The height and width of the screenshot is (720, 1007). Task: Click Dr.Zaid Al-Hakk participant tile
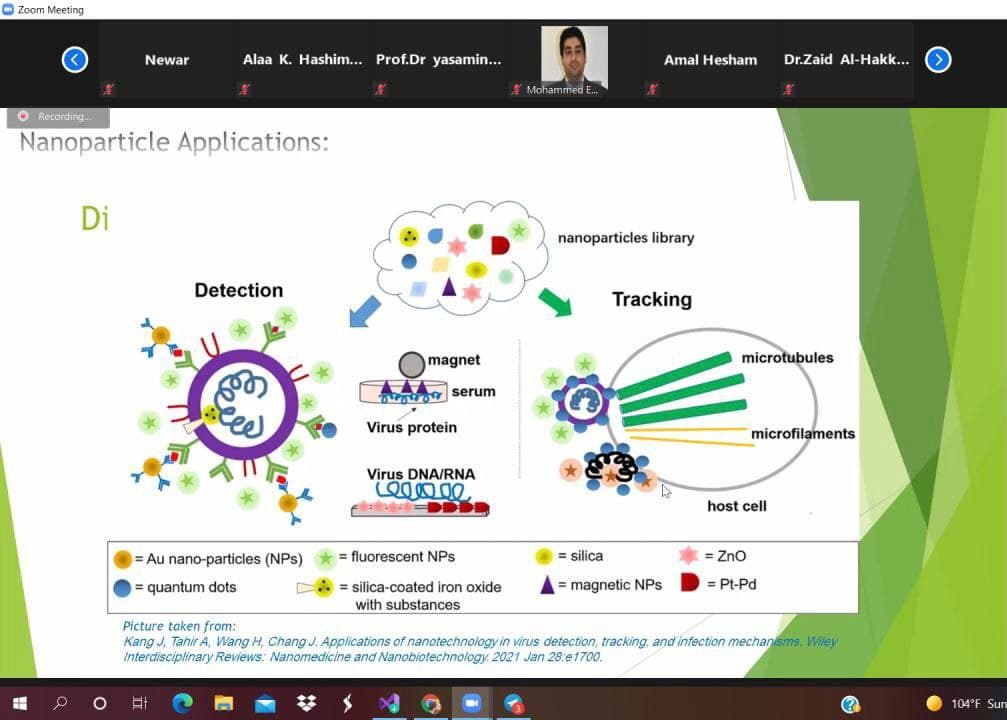click(x=846, y=60)
